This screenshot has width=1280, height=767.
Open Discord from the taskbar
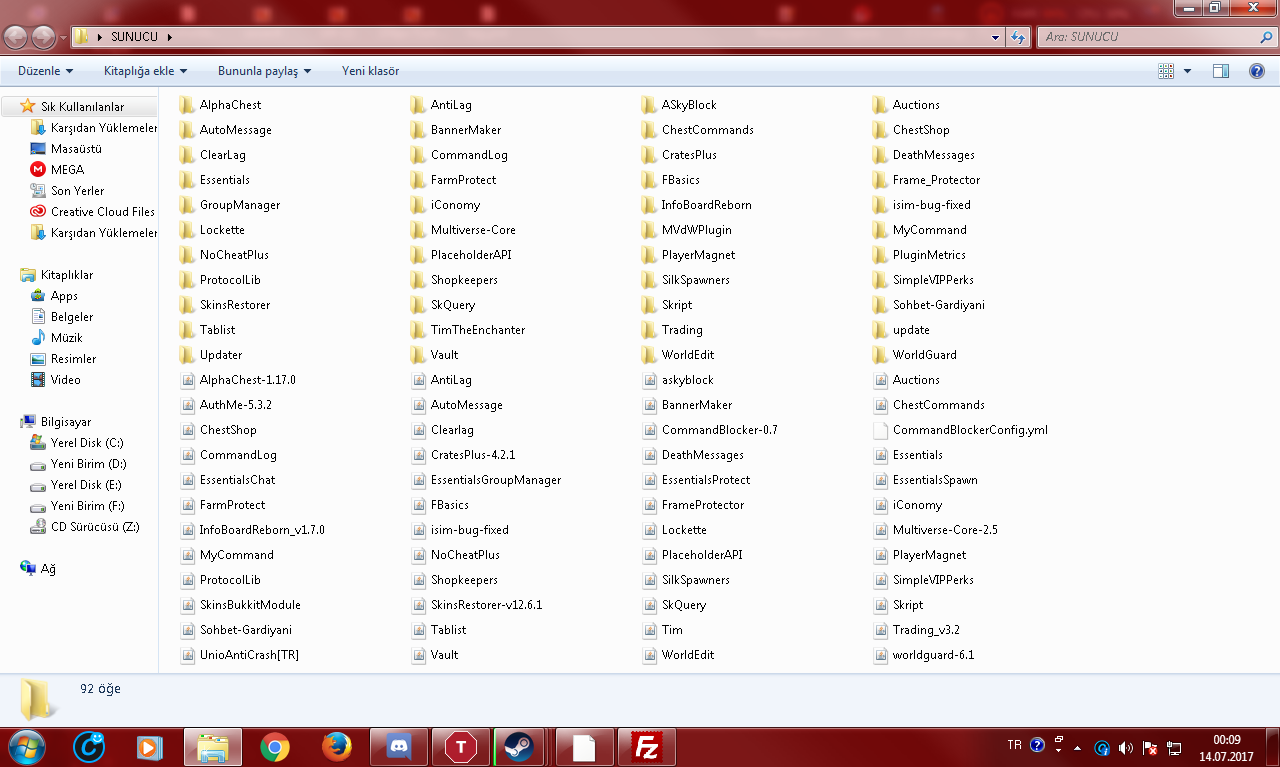tap(399, 747)
